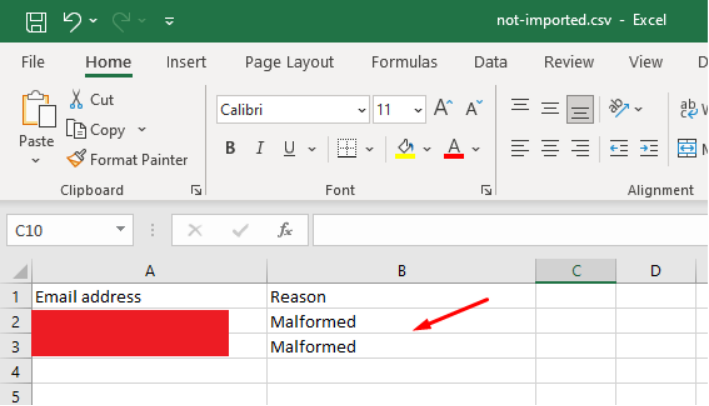Open the Formulas ribbon tab
Screen dimensions: 709x406
click(404, 62)
